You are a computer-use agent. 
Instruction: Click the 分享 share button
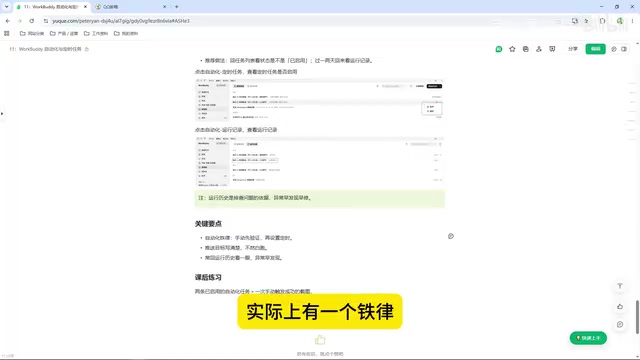click(573, 49)
